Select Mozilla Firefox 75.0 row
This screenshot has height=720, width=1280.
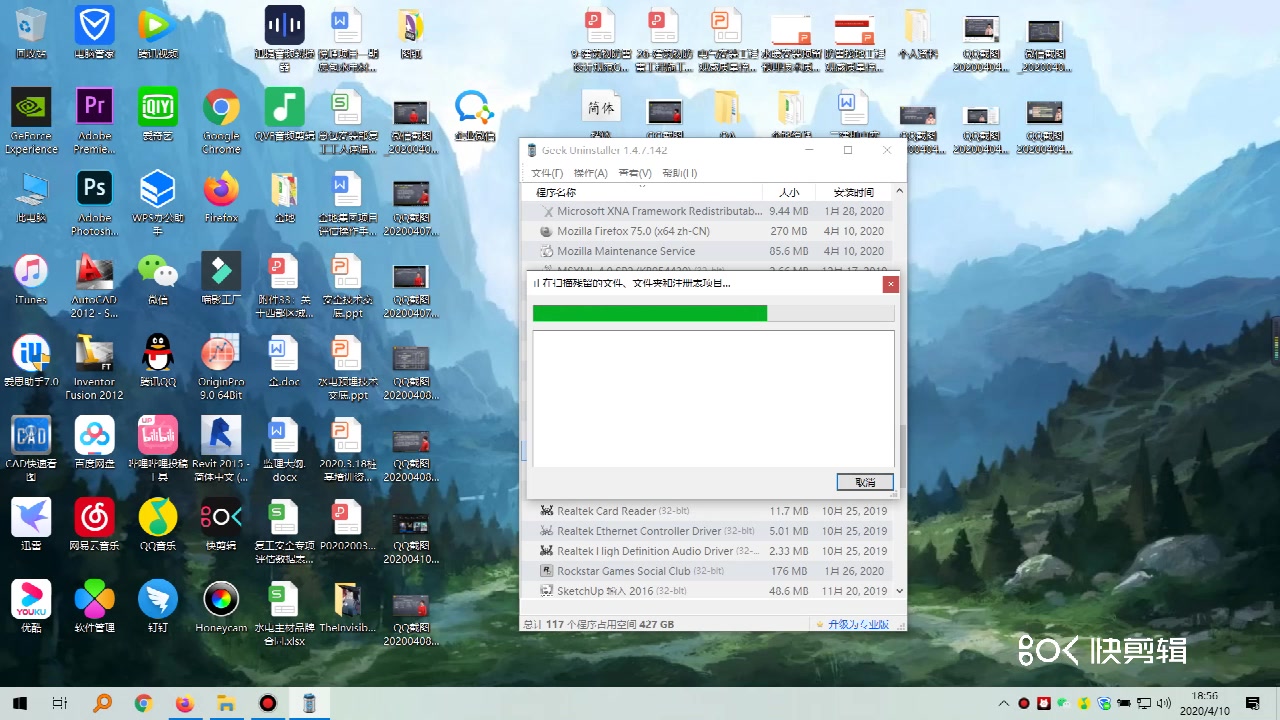(x=707, y=231)
